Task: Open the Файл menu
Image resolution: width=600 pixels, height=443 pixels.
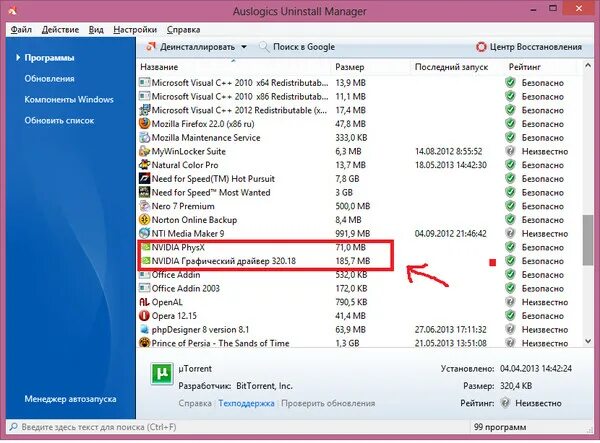Action: [21, 29]
